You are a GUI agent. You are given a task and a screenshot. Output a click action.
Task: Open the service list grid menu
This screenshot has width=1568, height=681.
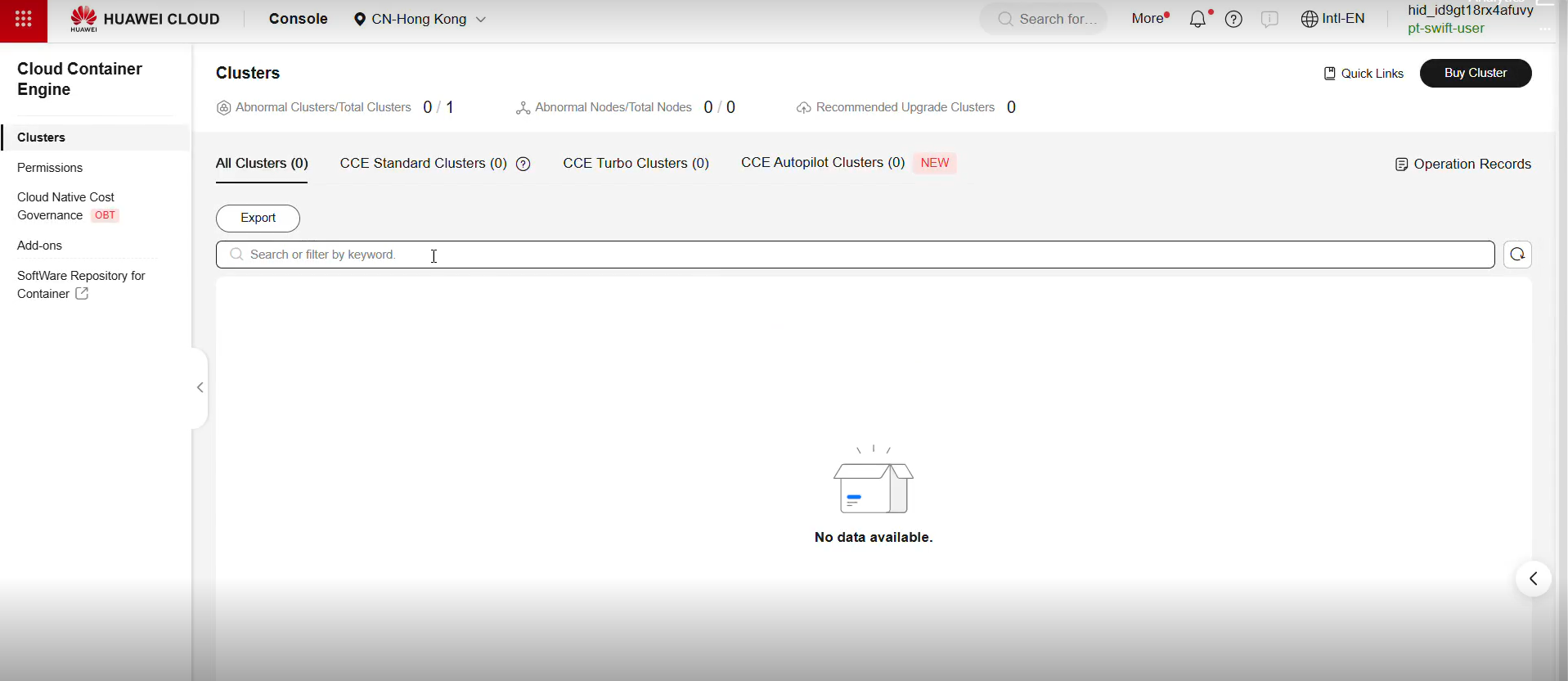(24, 20)
